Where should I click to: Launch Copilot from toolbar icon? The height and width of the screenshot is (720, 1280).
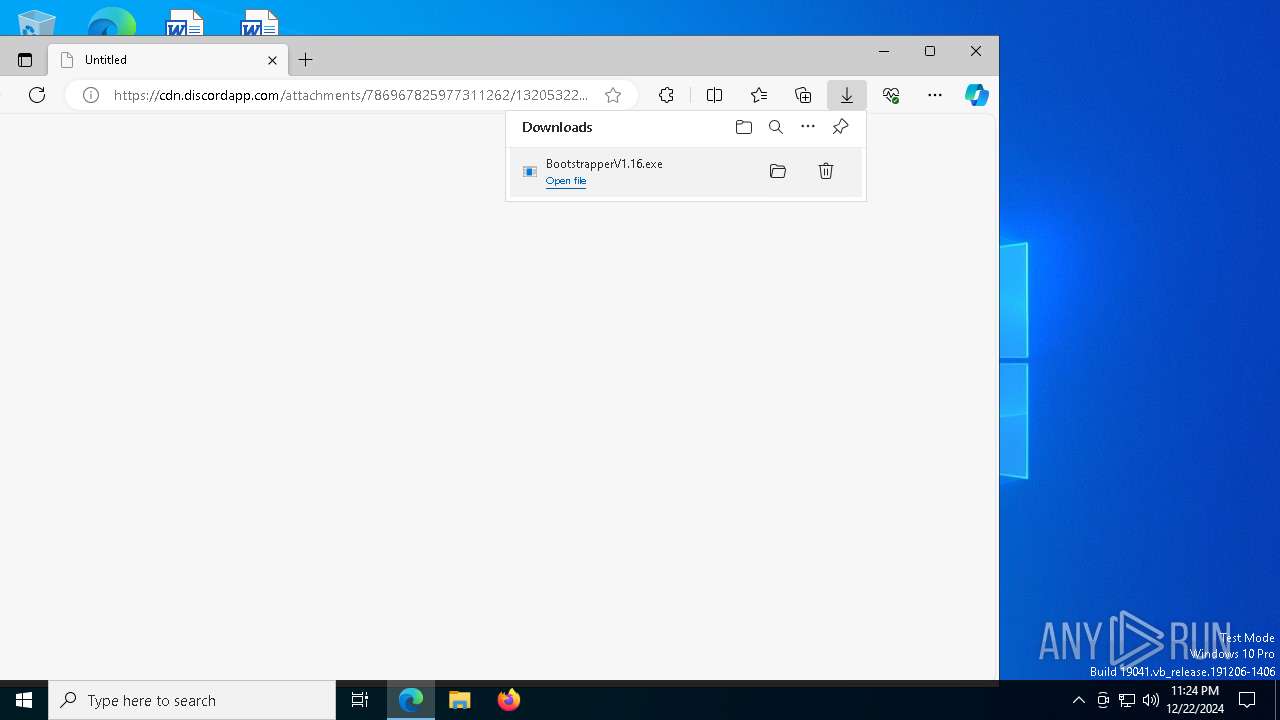click(x=977, y=95)
